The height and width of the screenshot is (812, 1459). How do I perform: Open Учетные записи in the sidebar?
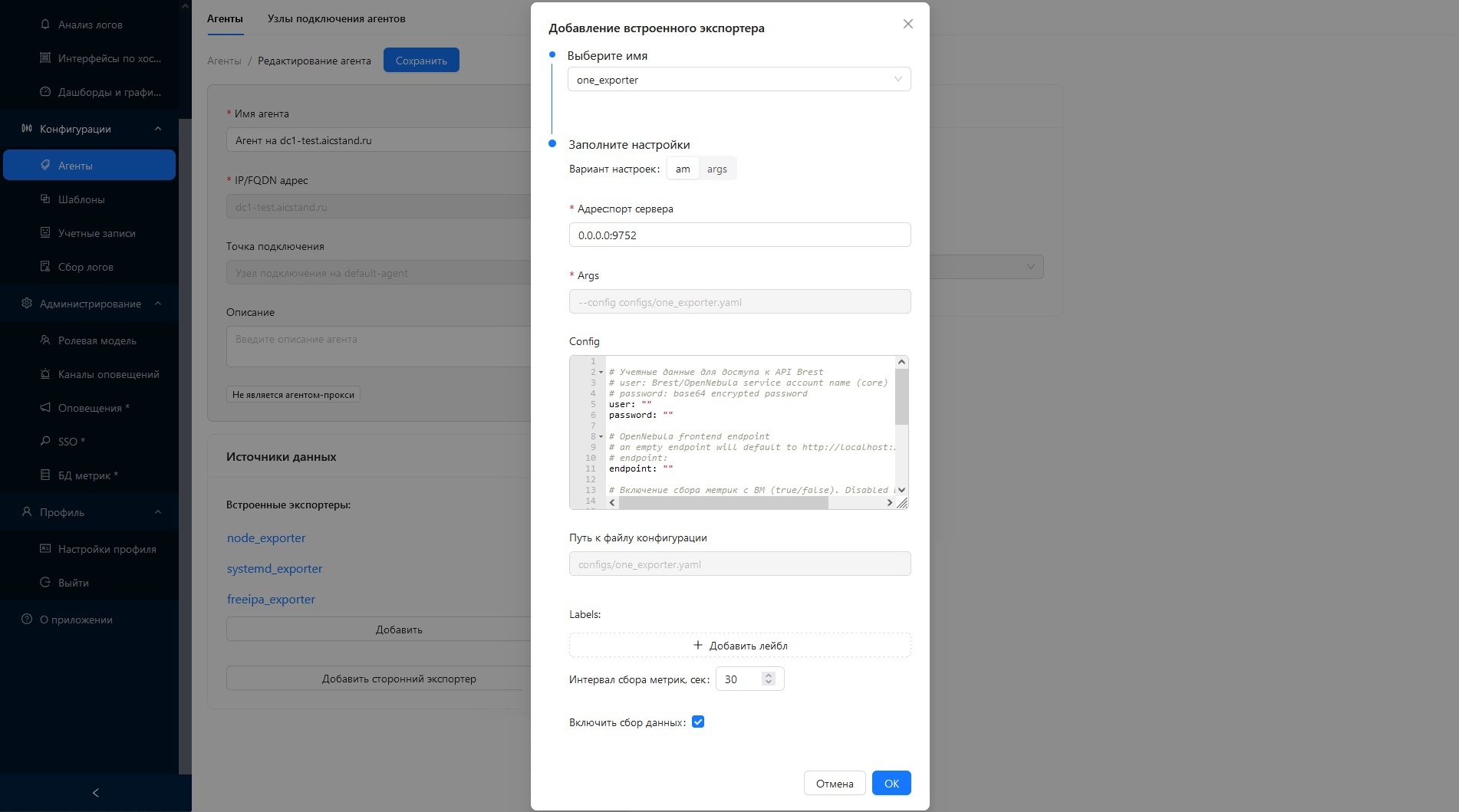click(97, 233)
